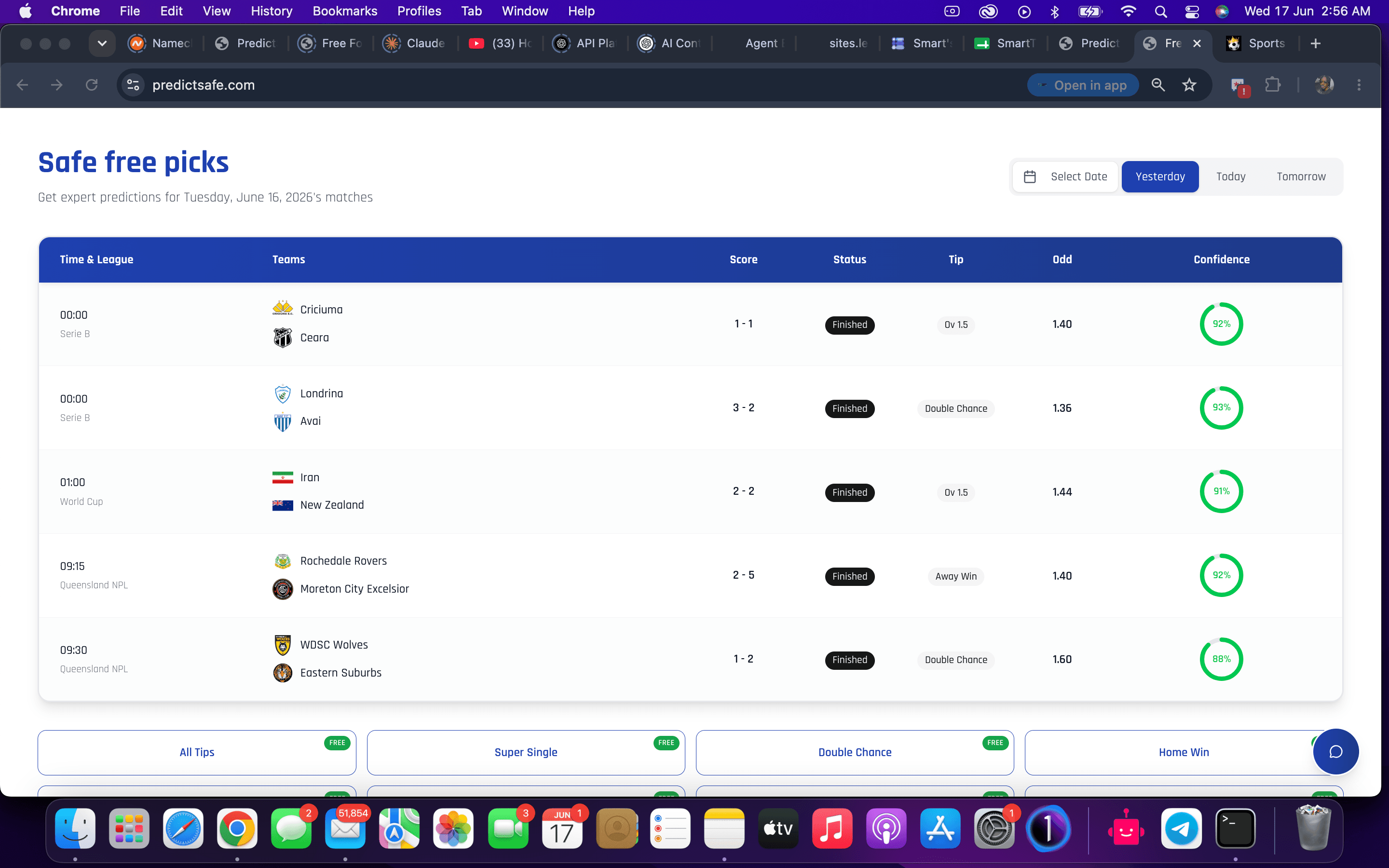Open the Telegram app in the Dock
Screen dimensions: 1389x868
click(x=1181, y=828)
